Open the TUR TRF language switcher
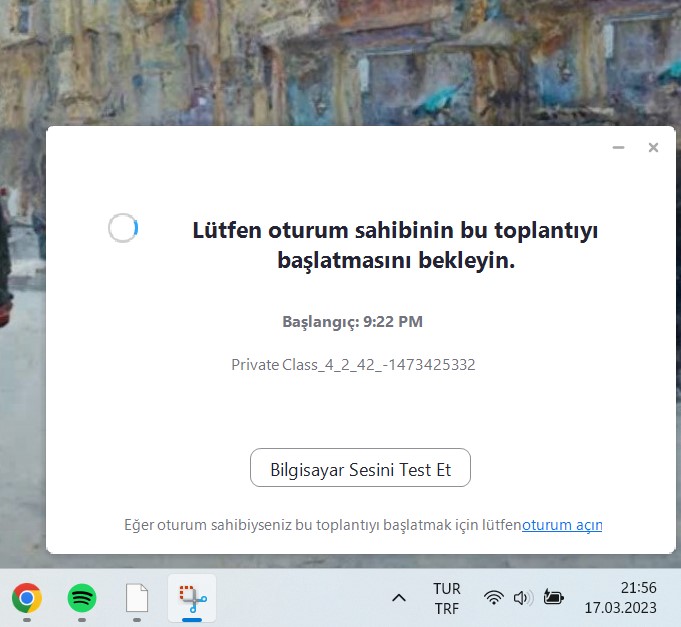 point(446,598)
